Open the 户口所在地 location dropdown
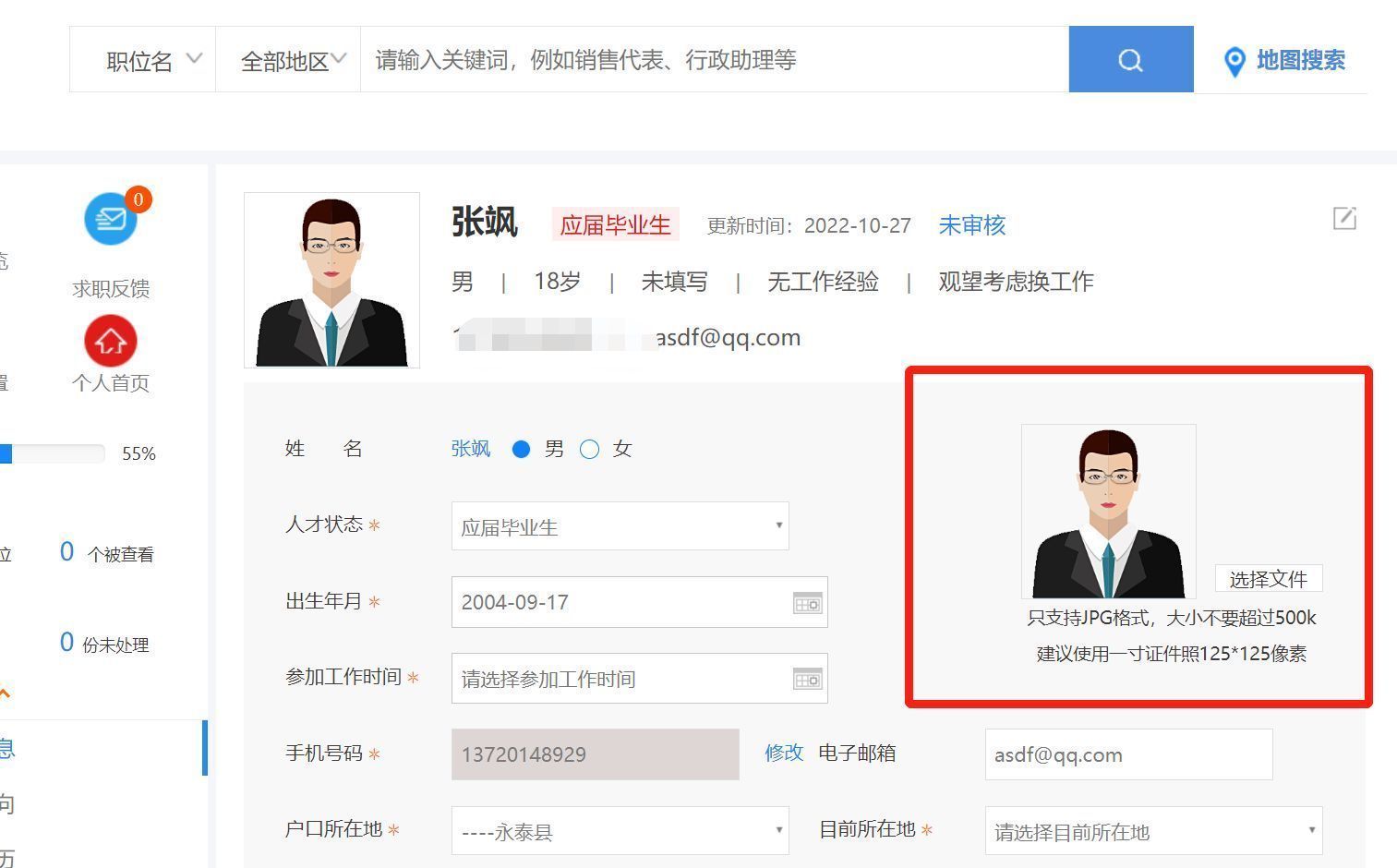This screenshot has height=868, width=1397. 778,830
